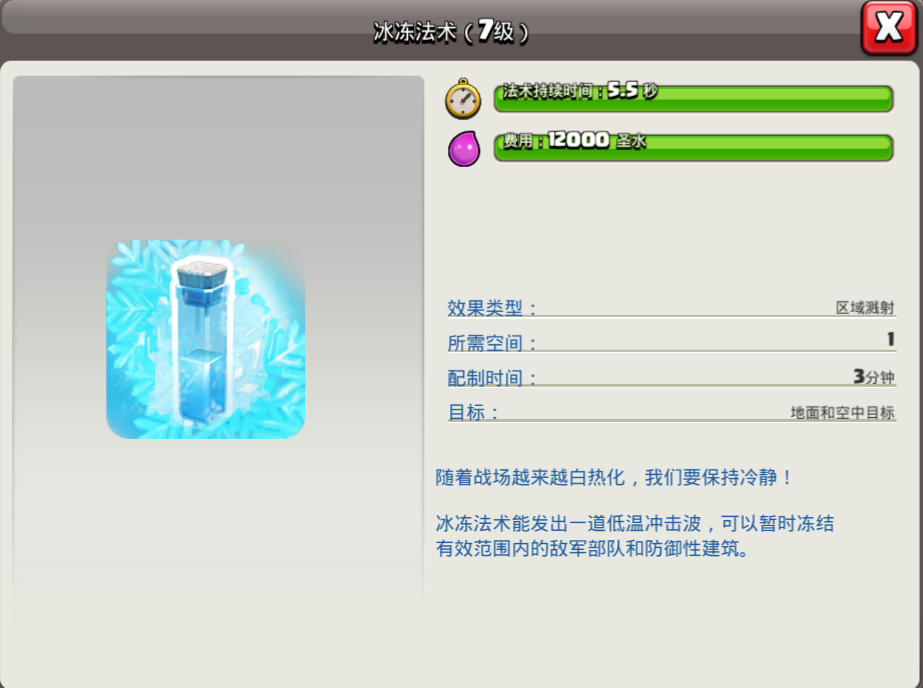Click the housing space value 1
Screen dimensions: 923x688
[891, 339]
